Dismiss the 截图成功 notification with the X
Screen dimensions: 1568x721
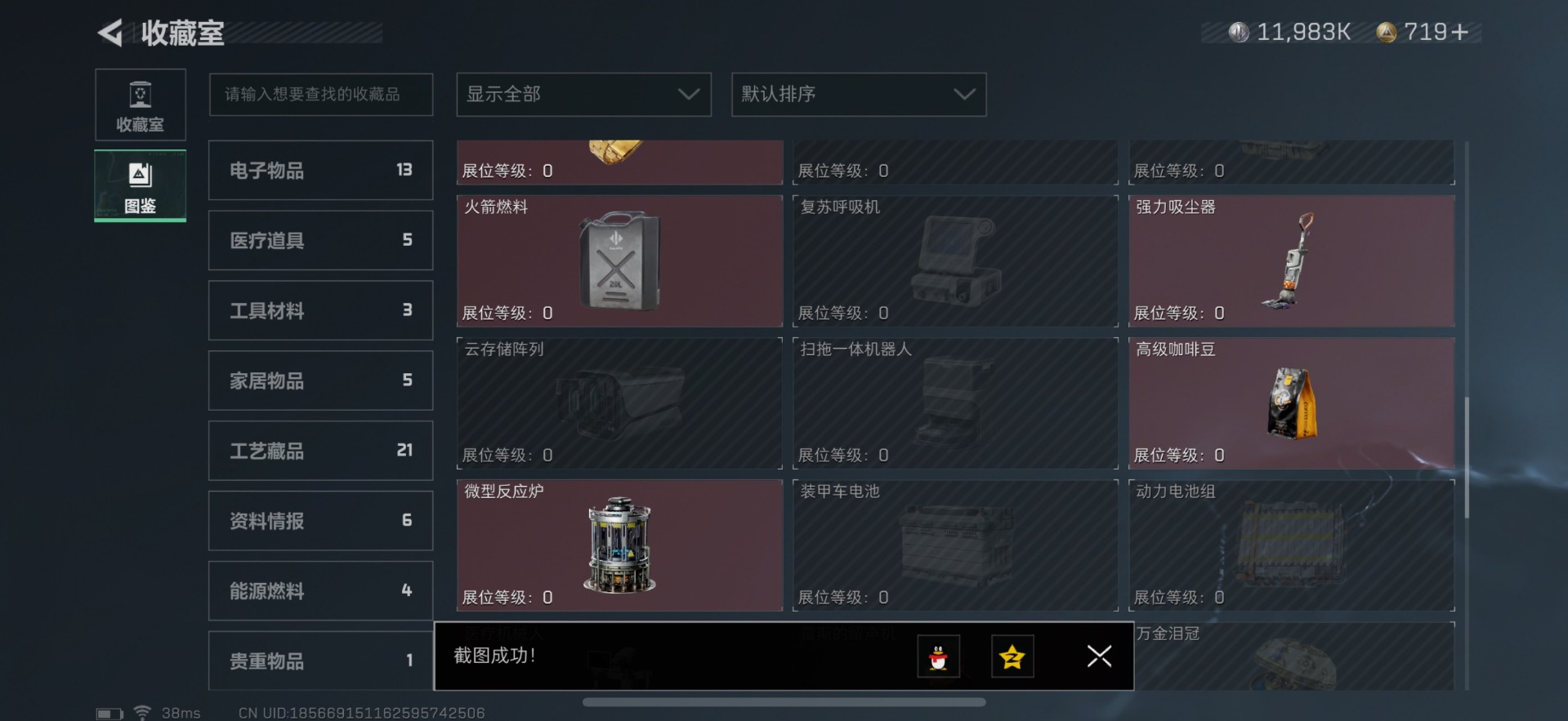pos(1099,656)
